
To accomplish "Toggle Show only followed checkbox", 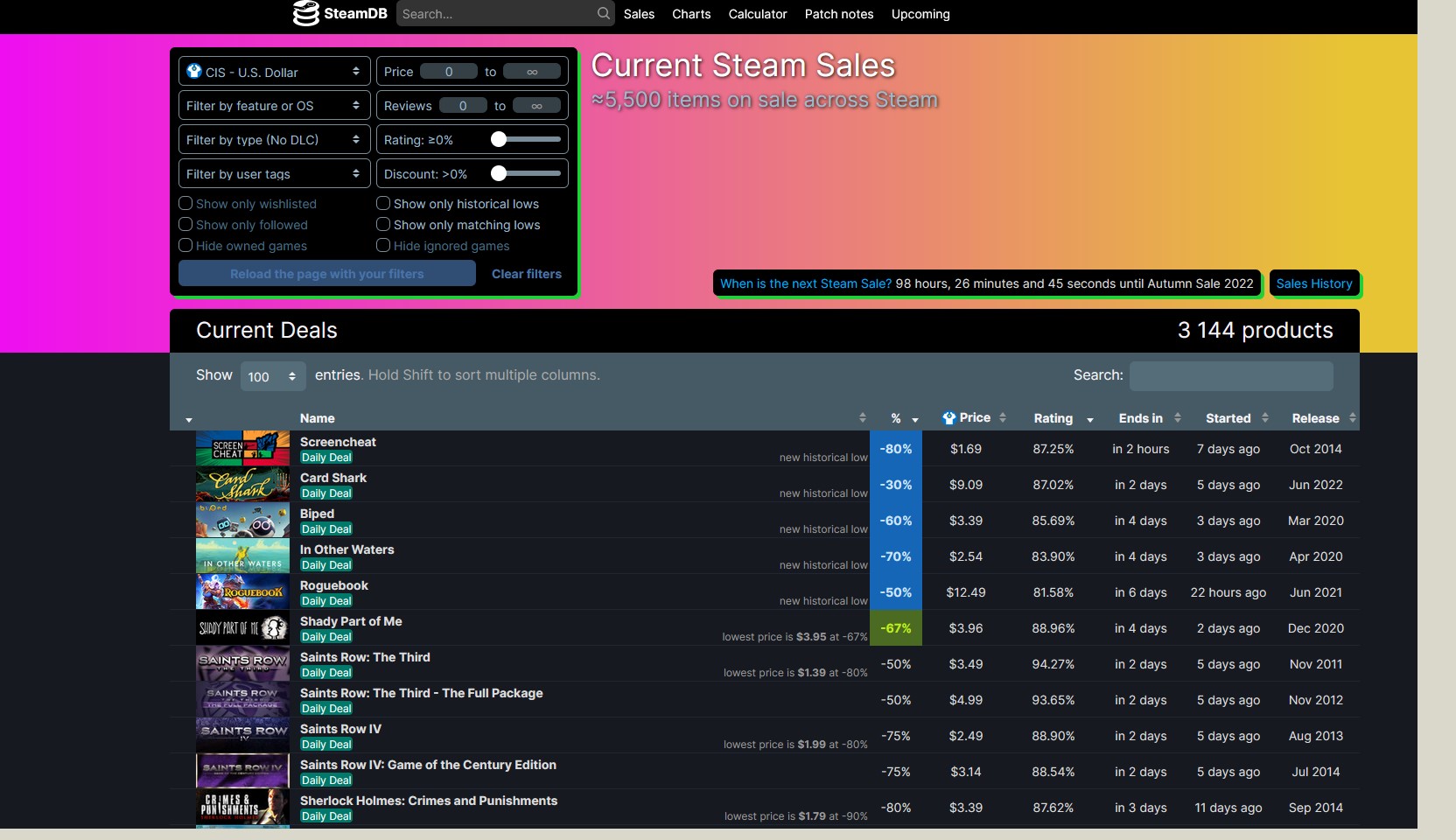I will 185,224.
